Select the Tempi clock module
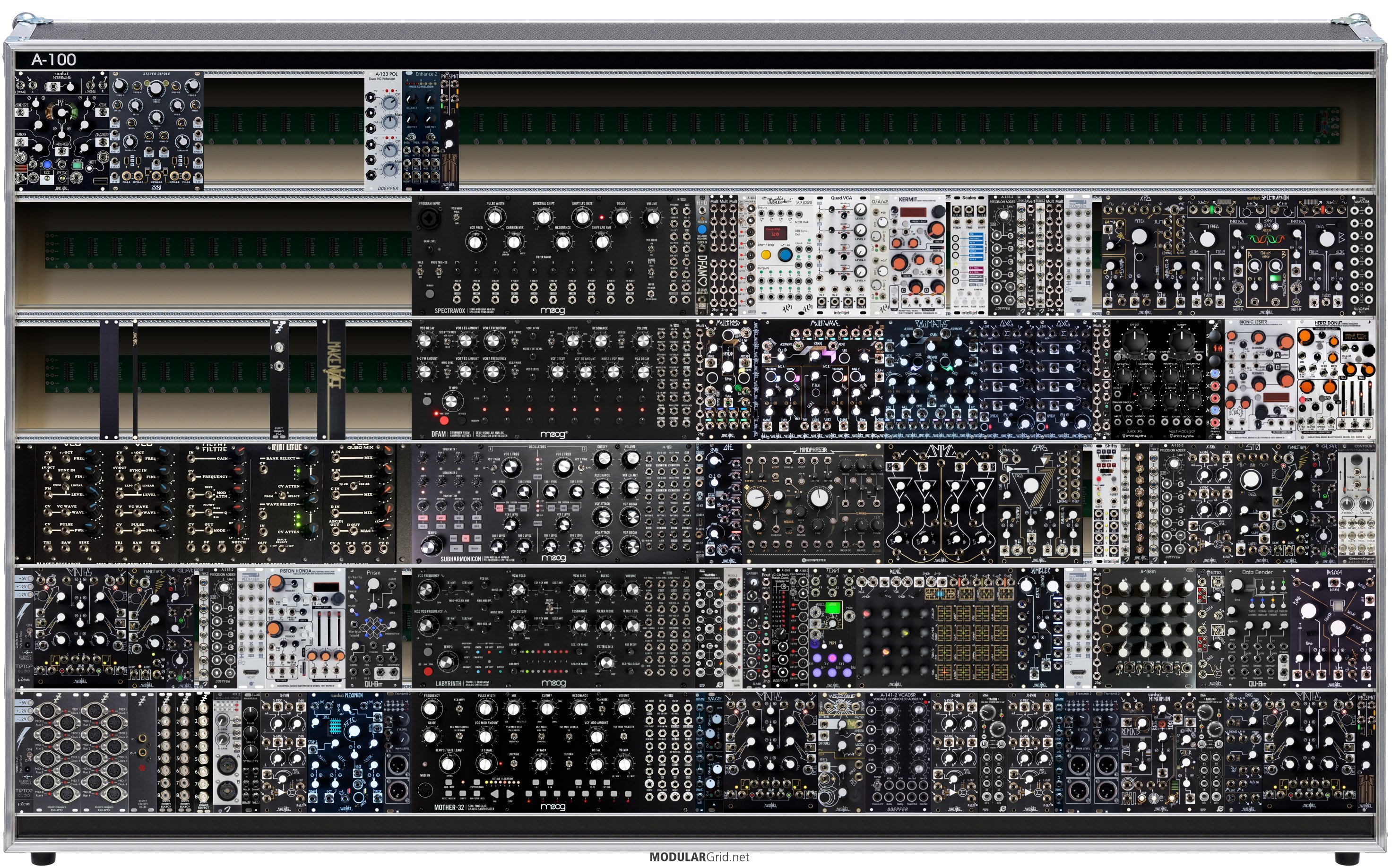The width and height of the screenshot is (1400, 867). click(x=832, y=628)
